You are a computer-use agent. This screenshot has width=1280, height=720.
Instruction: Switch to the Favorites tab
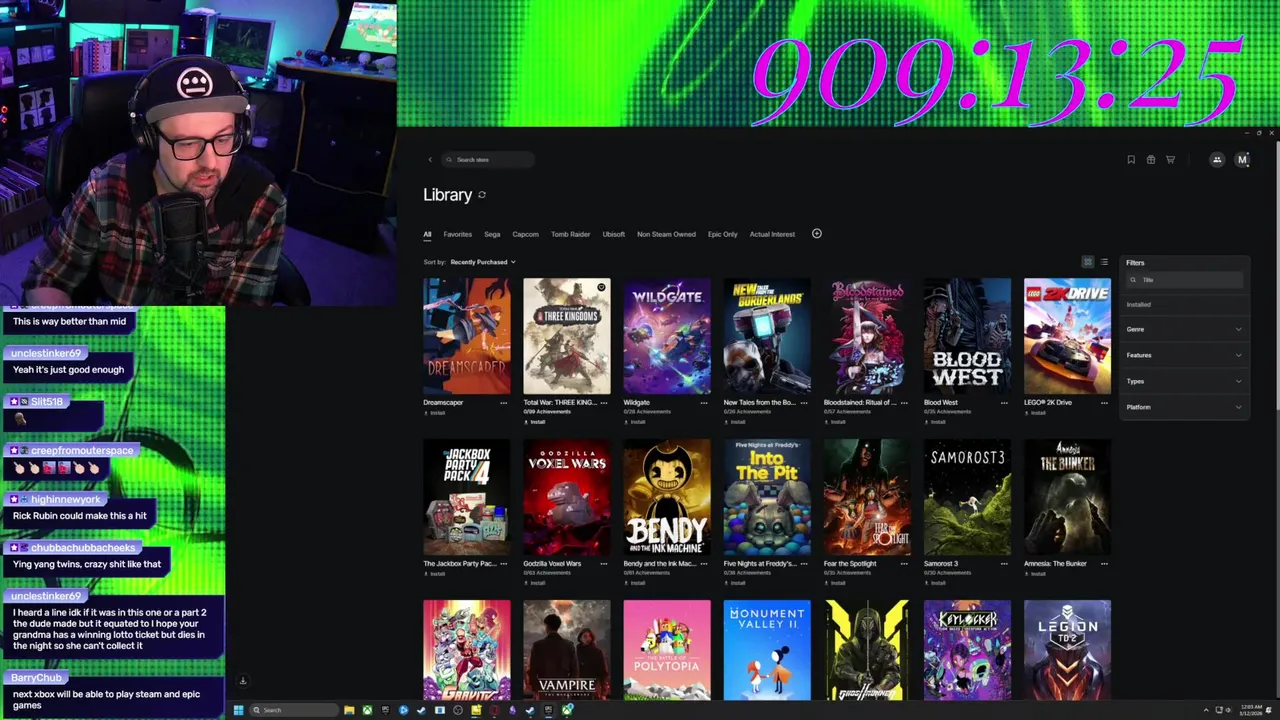click(x=458, y=234)
